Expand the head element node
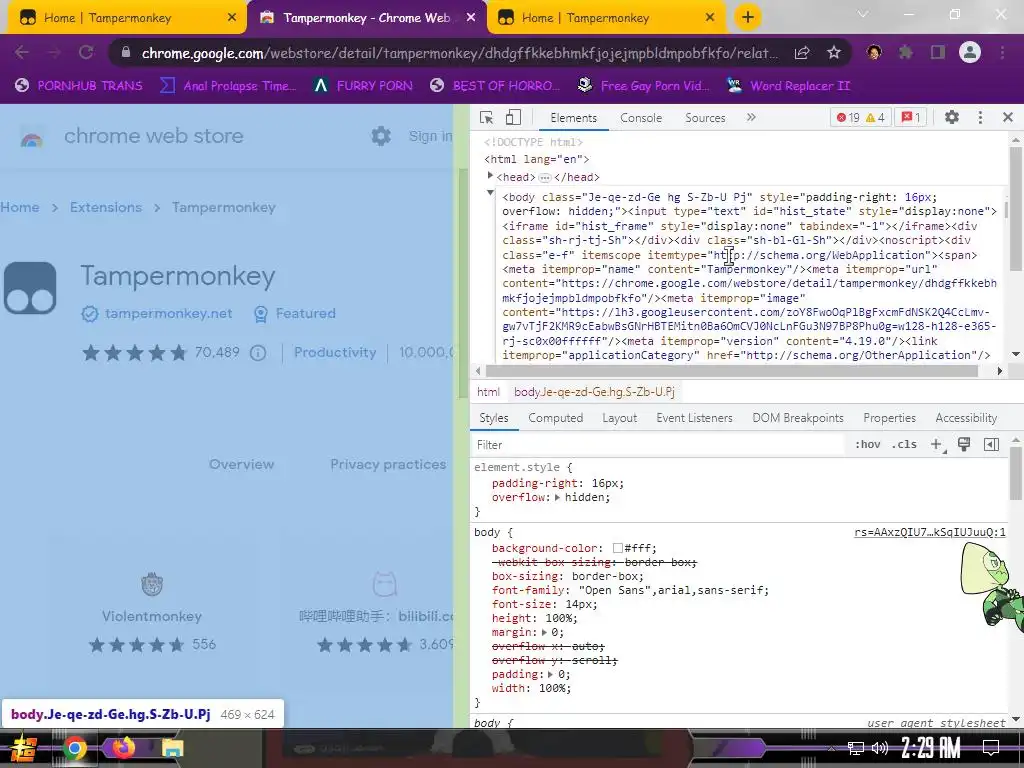The height and width of the screenshot is (768, 1024). [x=490, y=176]
